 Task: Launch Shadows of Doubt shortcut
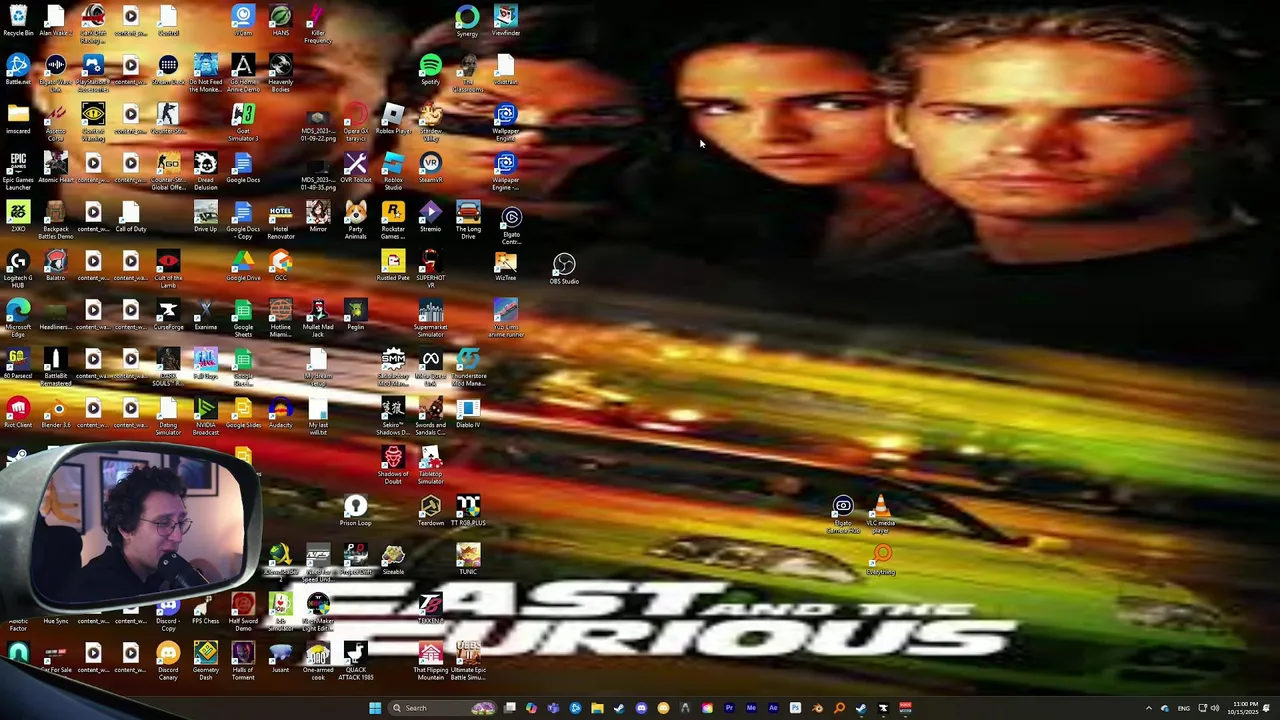tap(393, 464)
